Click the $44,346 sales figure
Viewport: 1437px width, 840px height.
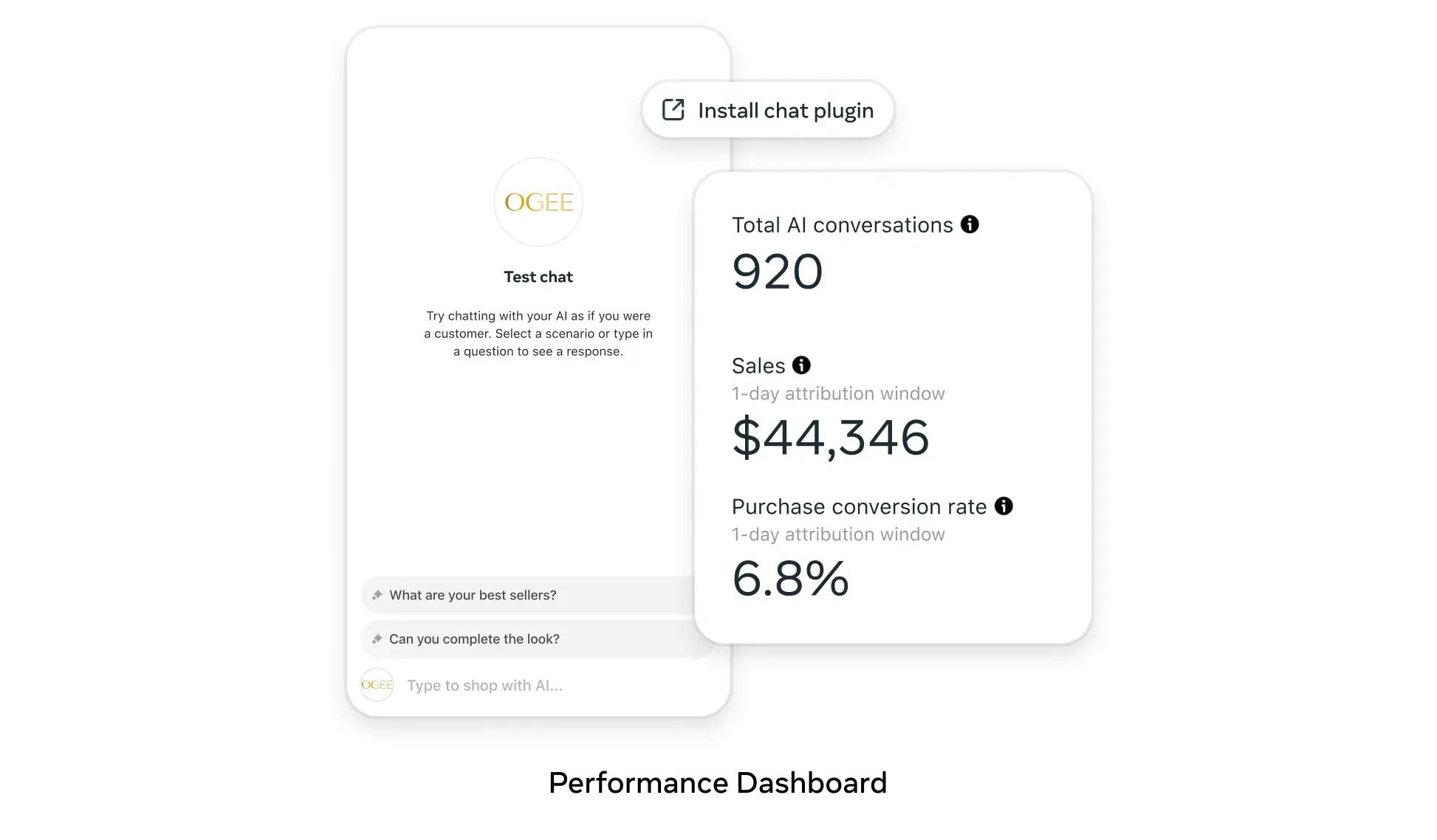point(830,437)
